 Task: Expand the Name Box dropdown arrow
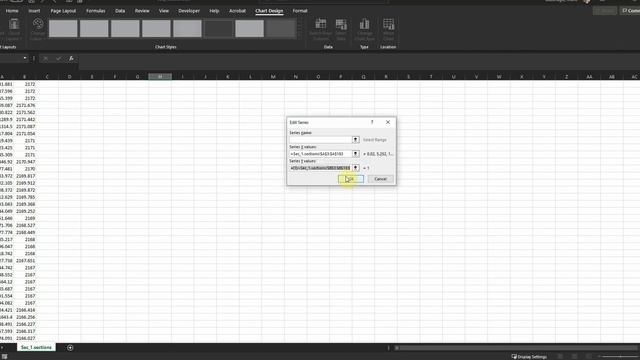point(25,58)
